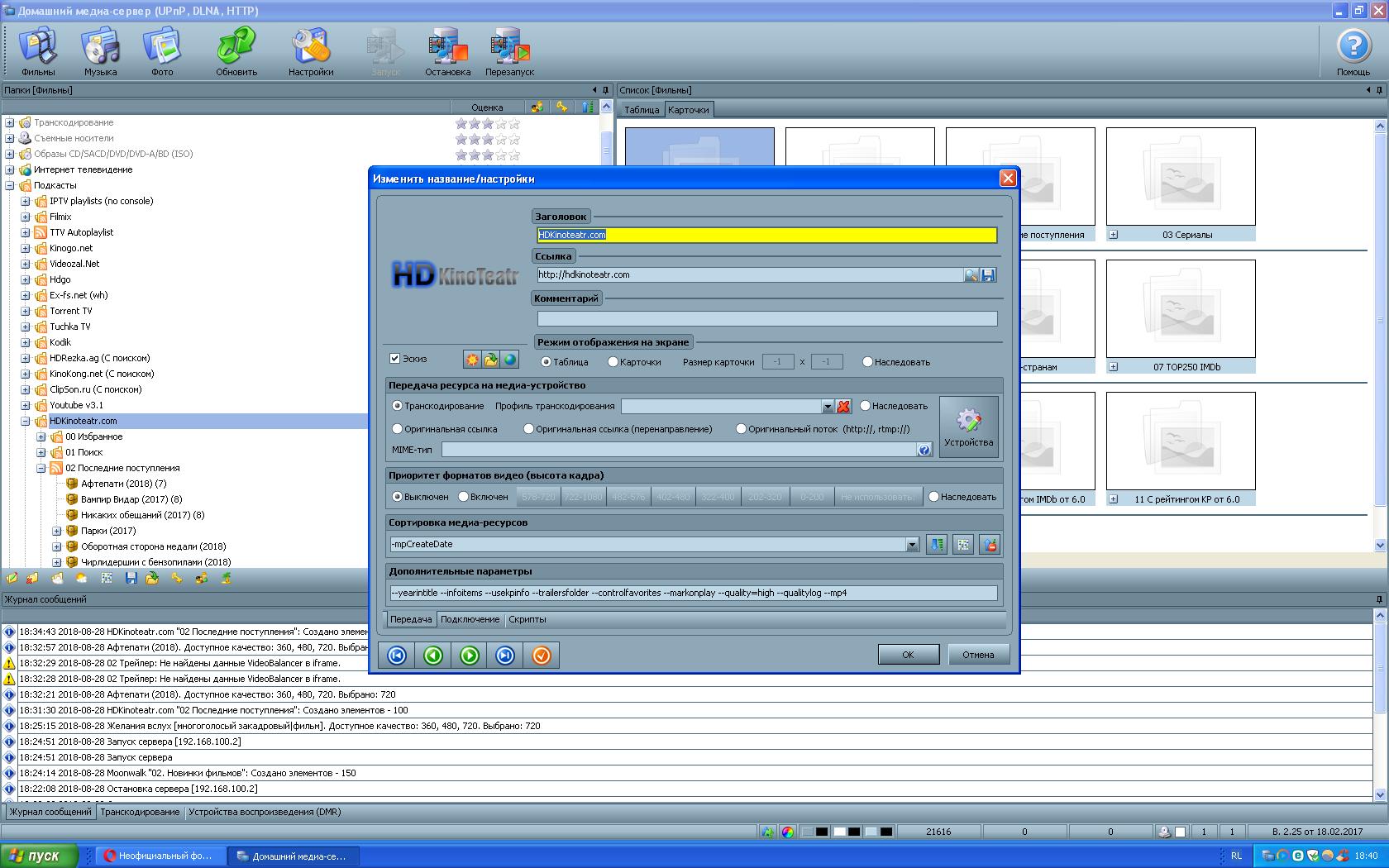The width and height of the screenshot is (1389, 868).
Task: Select the Оригинальная ссылка radio button
Action: pos(398,429)
